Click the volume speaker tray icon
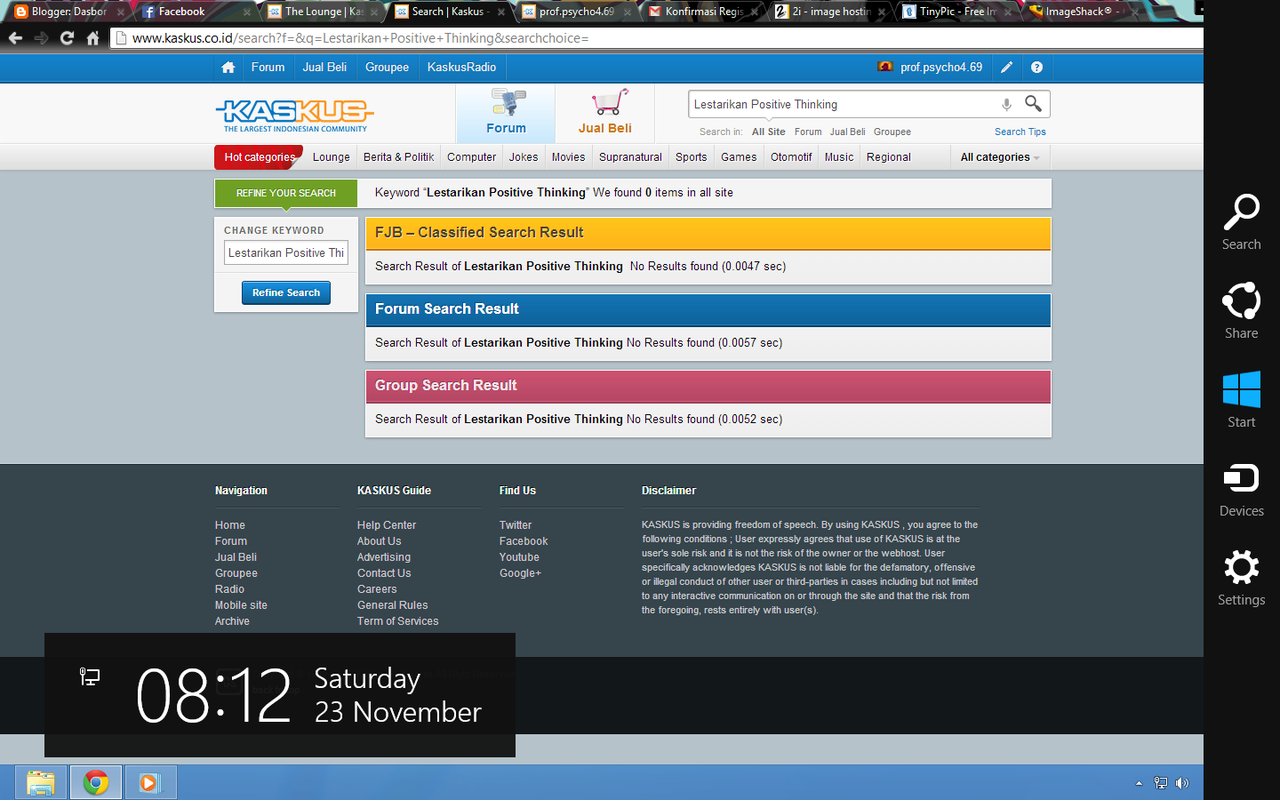The image size is (1280, 800). pos(1183,783)
